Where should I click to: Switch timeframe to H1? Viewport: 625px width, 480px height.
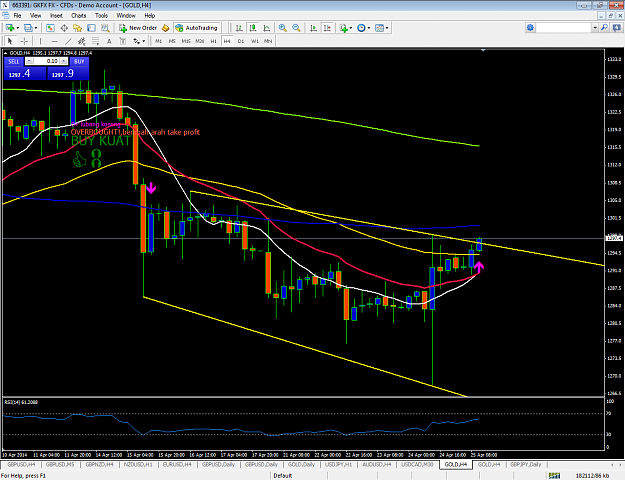click(214, 41)
